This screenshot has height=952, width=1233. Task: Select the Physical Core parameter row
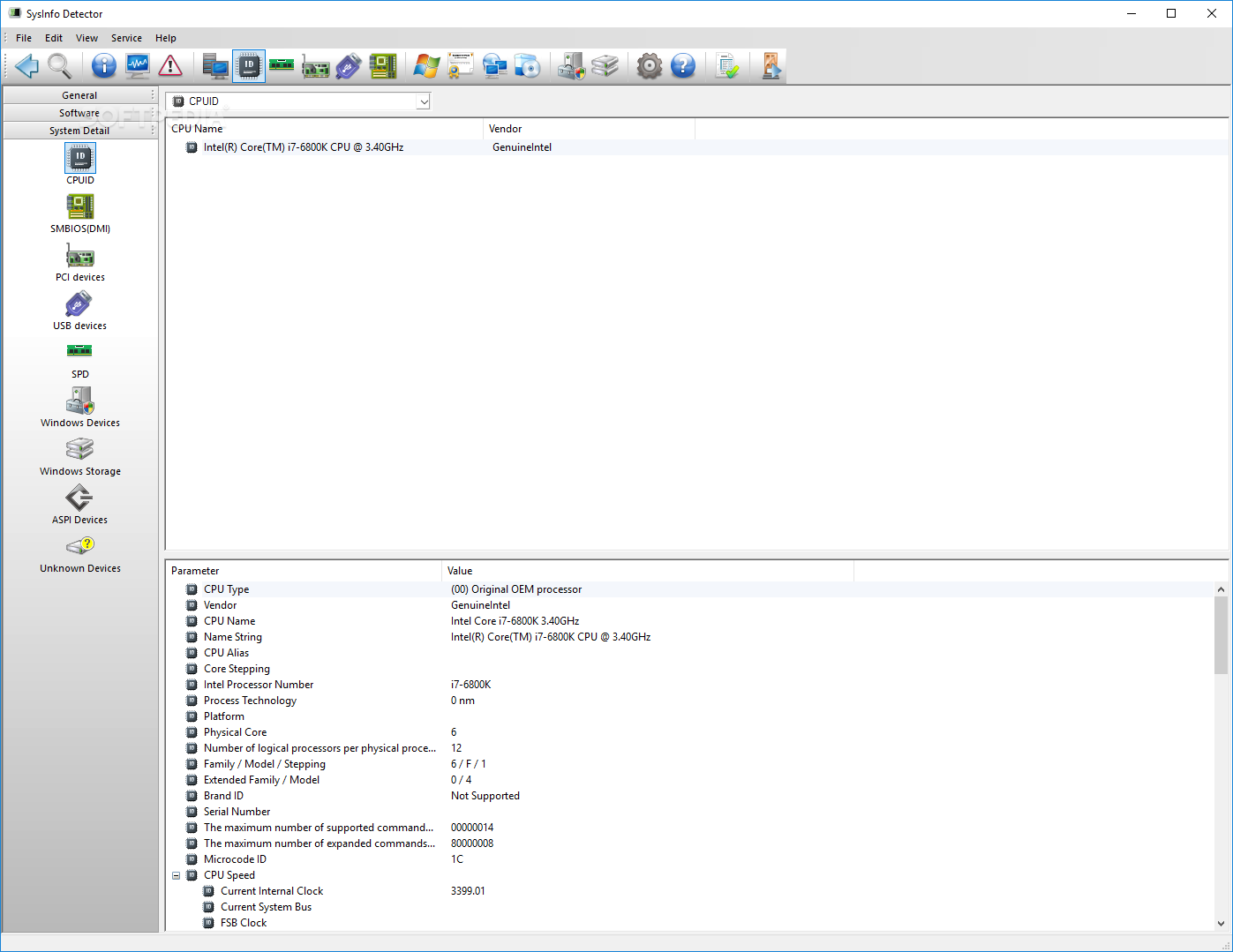tap(689, 732)
